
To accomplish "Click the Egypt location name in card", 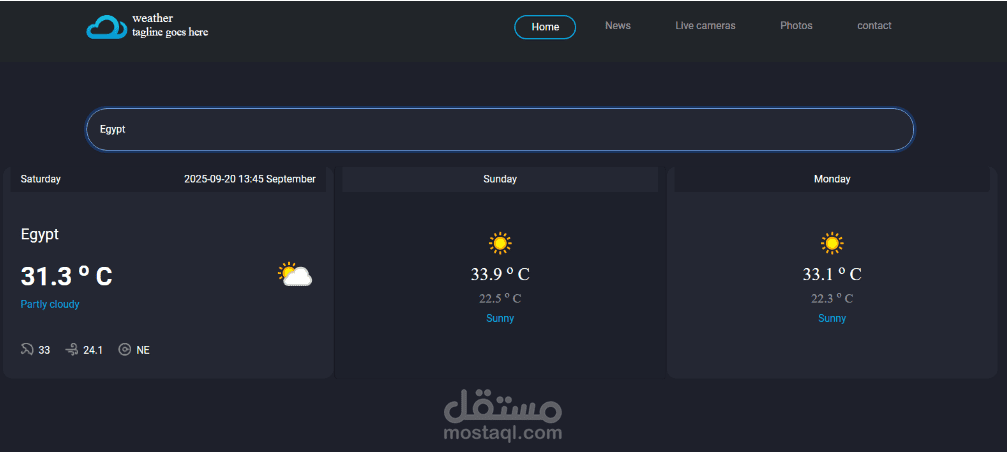I will click(40, 234).
